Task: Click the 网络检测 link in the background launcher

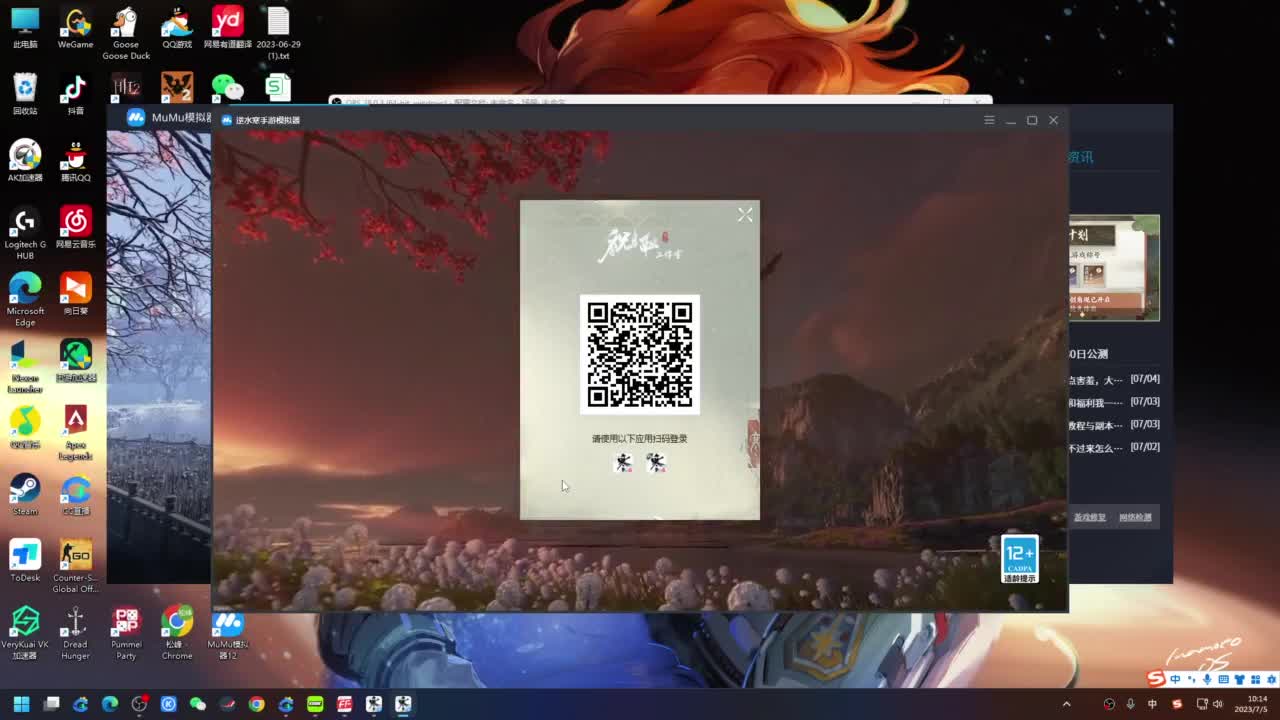Action: pos(1135,517)
